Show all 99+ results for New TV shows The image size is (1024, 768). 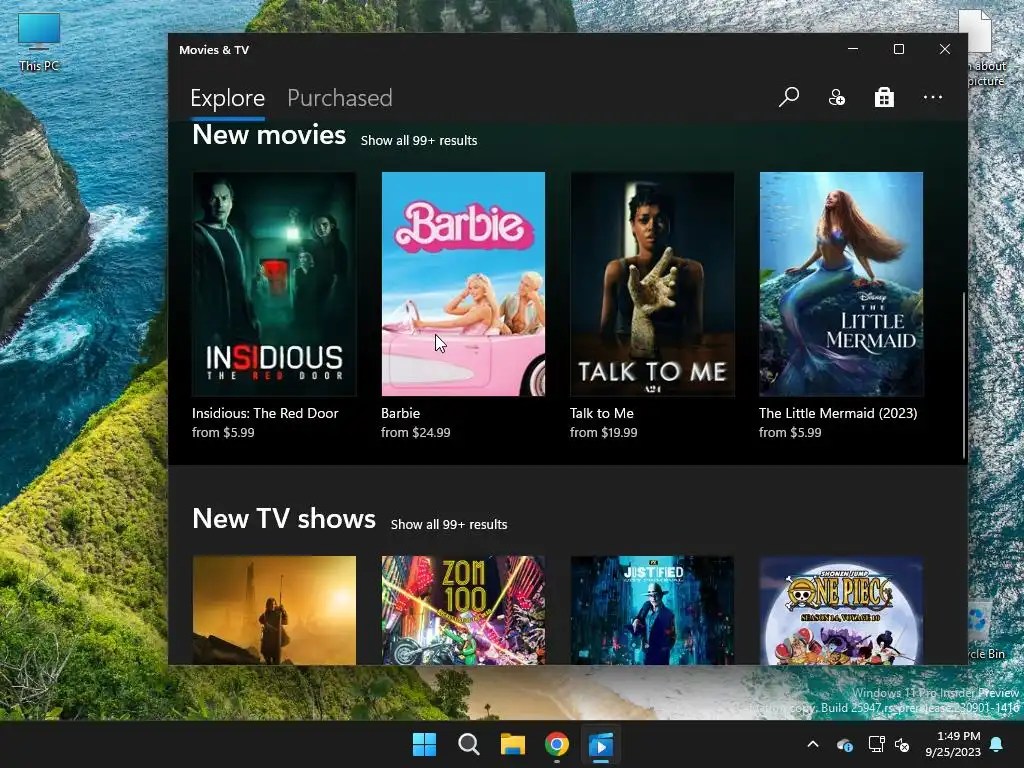pos(449,524)
